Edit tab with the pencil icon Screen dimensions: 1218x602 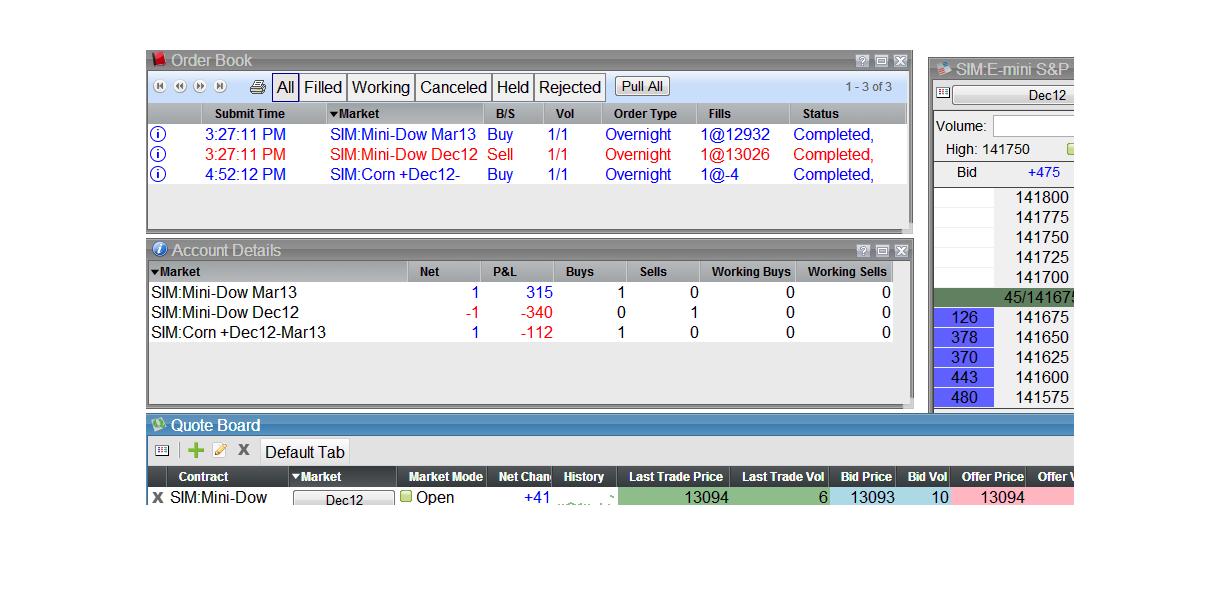[220, 451]
